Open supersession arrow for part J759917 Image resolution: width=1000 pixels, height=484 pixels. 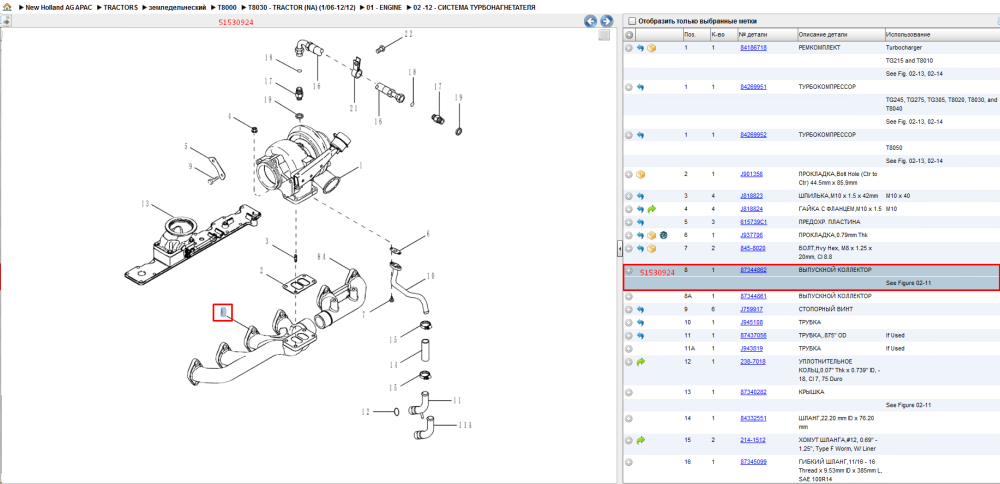click(x=640, y=309)
